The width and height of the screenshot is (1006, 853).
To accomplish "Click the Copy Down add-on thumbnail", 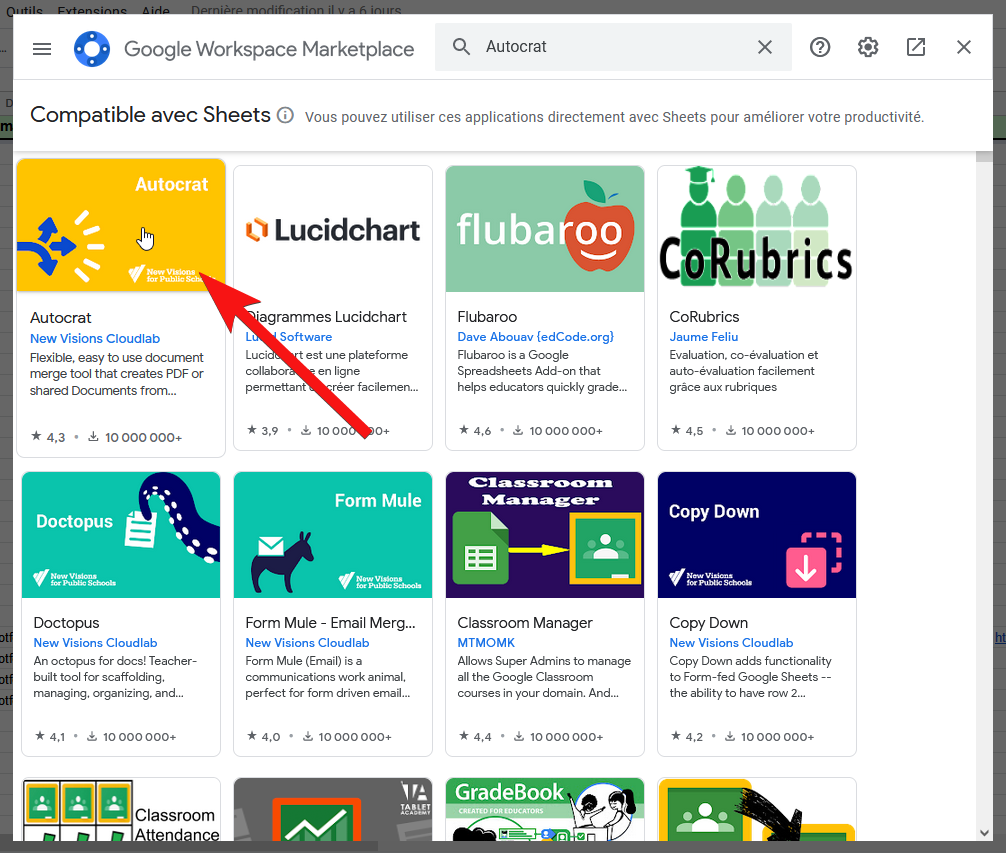I will [757, 535].
